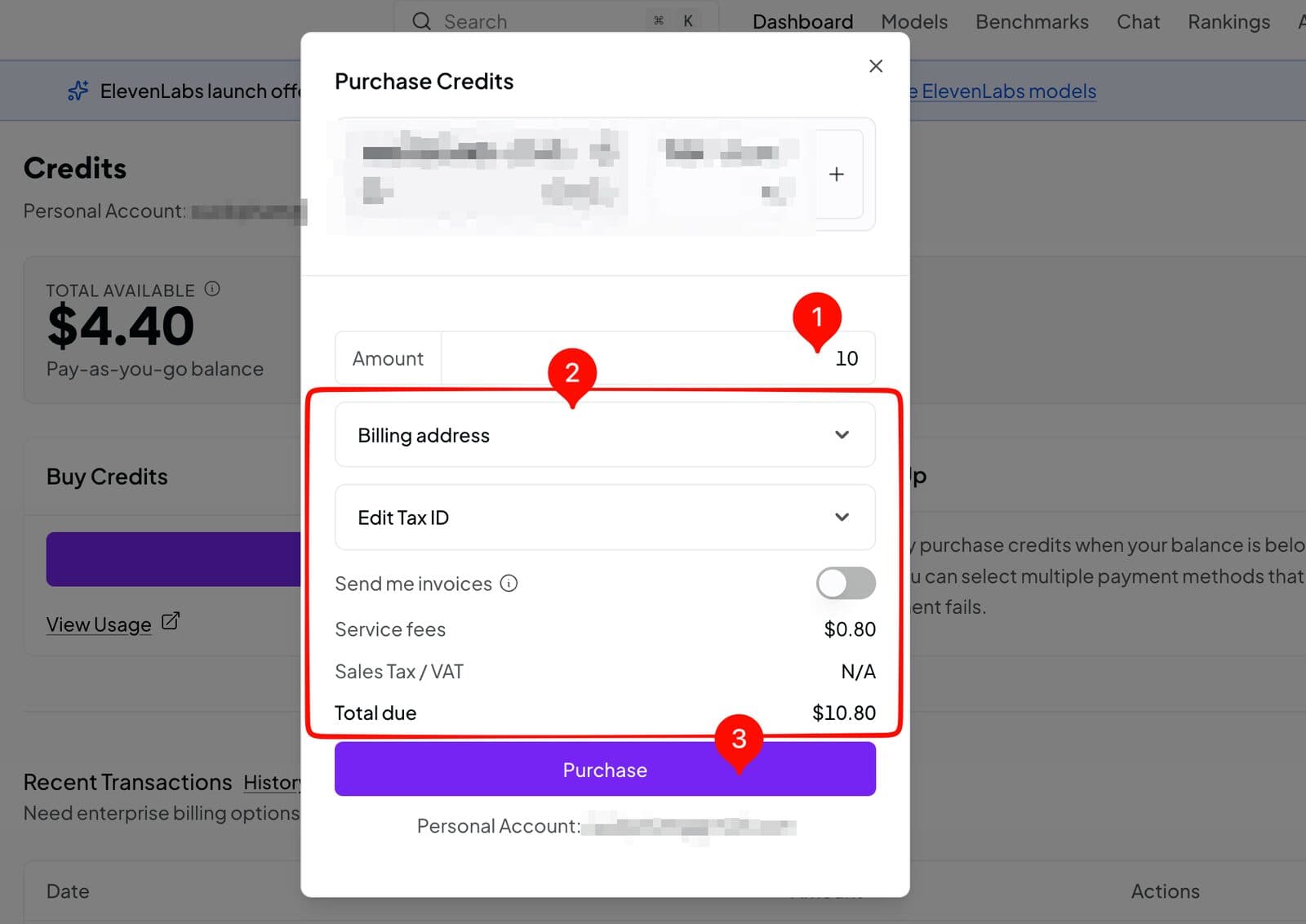The width and height of the screenshot is (1306, 924).
Task: Open the Rankings tab
Action: coord(1228,21)
